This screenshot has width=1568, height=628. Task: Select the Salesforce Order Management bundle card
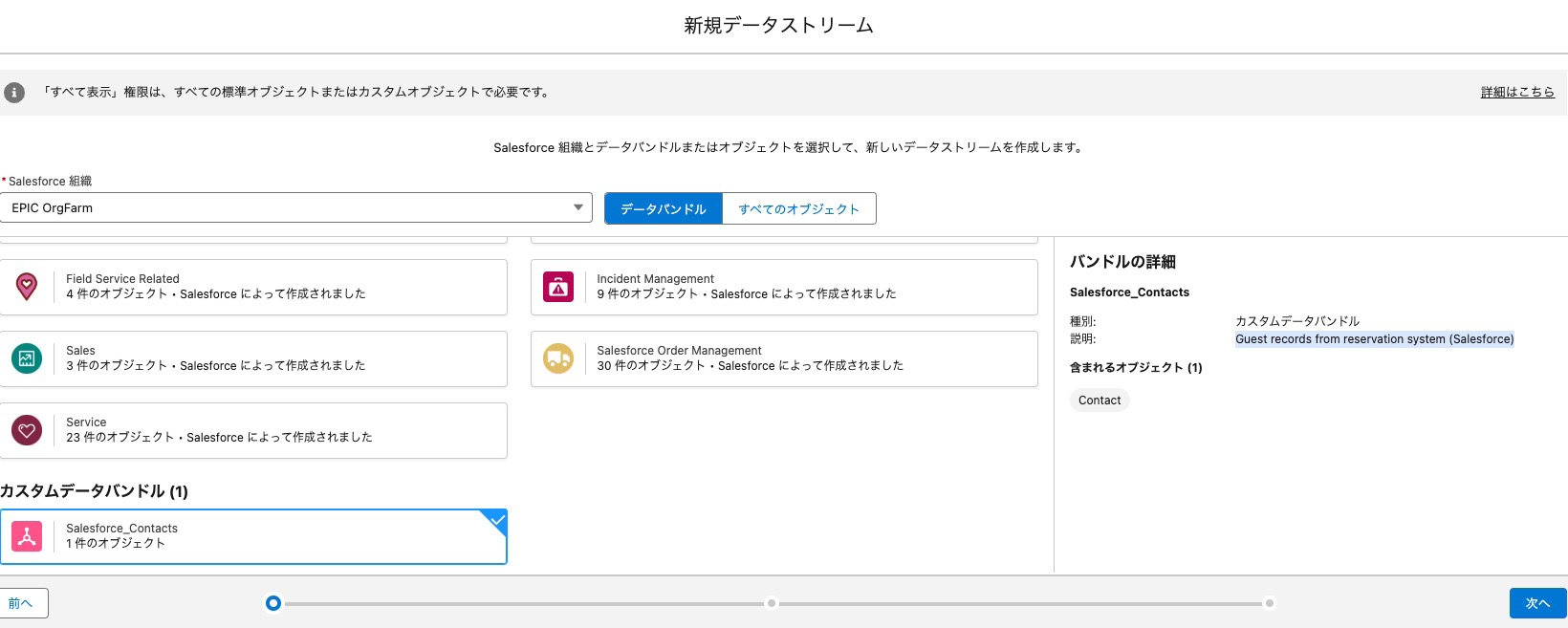(x=784, y=358)
